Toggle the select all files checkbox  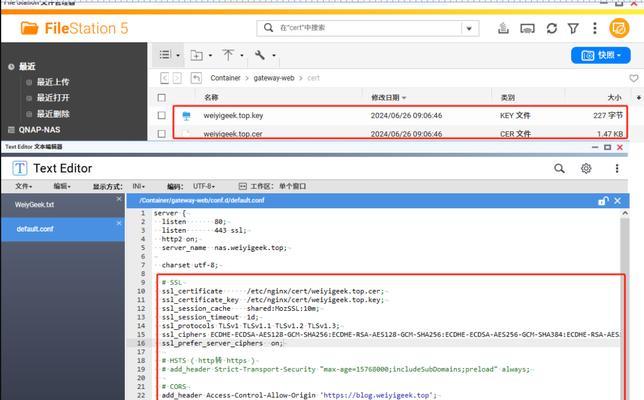pos(162,98)
